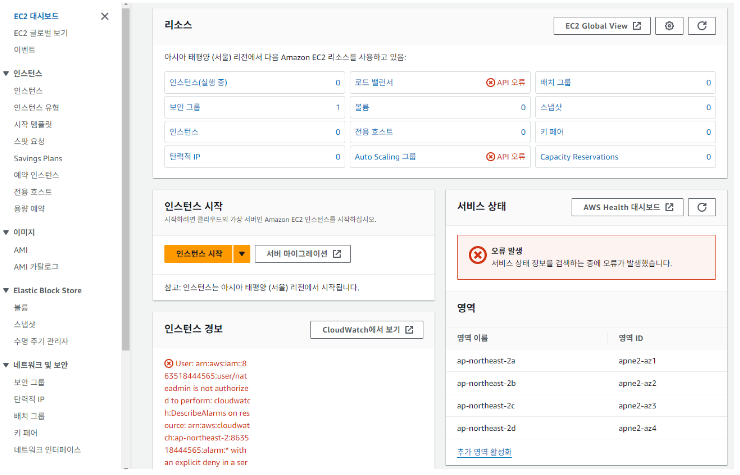The width and height of the screenshot is (740, 475).
Task: Launch instance with orange button
Action: [x=198, y=254]
